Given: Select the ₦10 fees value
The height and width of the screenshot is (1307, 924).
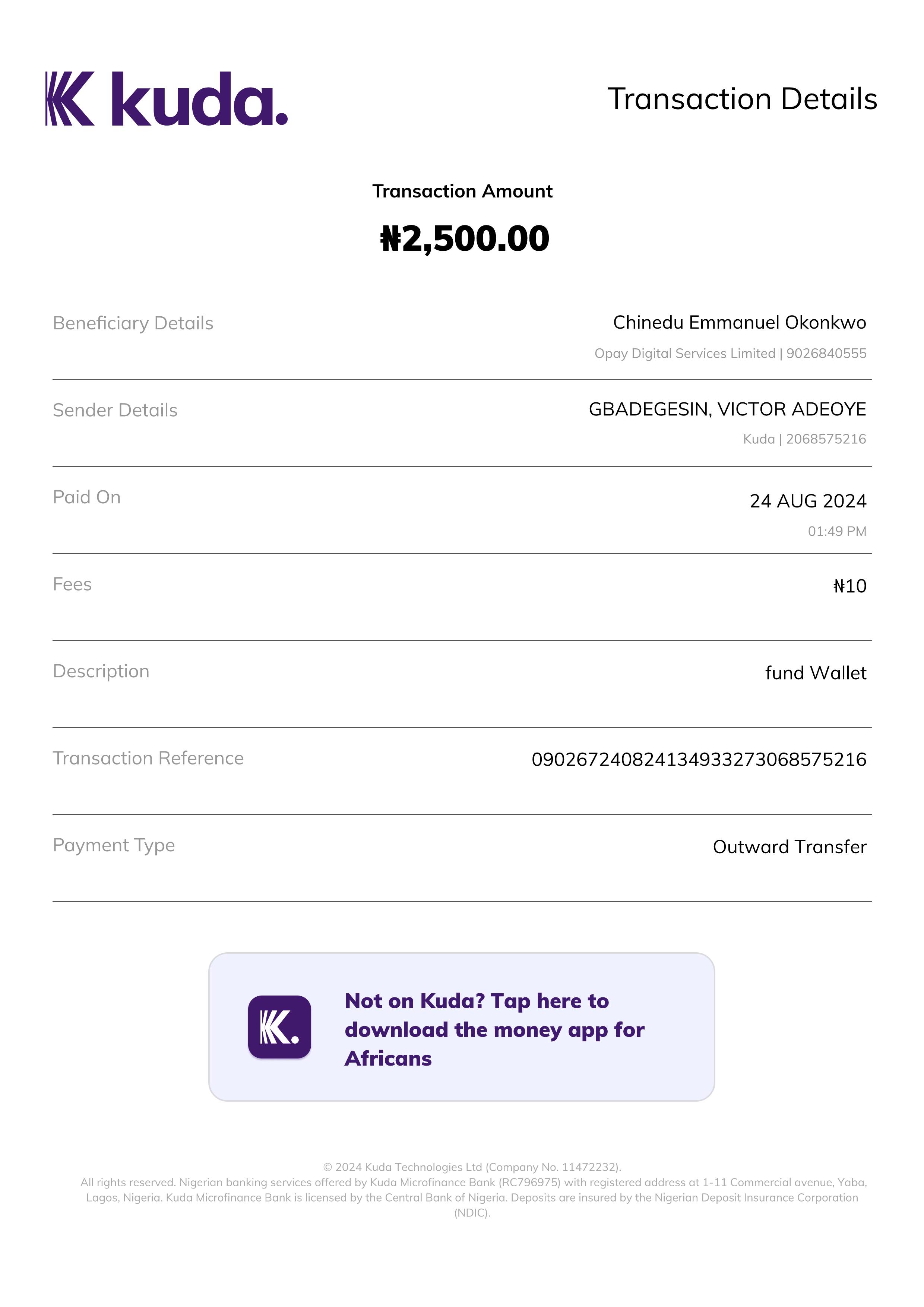Looking at the screenshot, I should 849,586.
